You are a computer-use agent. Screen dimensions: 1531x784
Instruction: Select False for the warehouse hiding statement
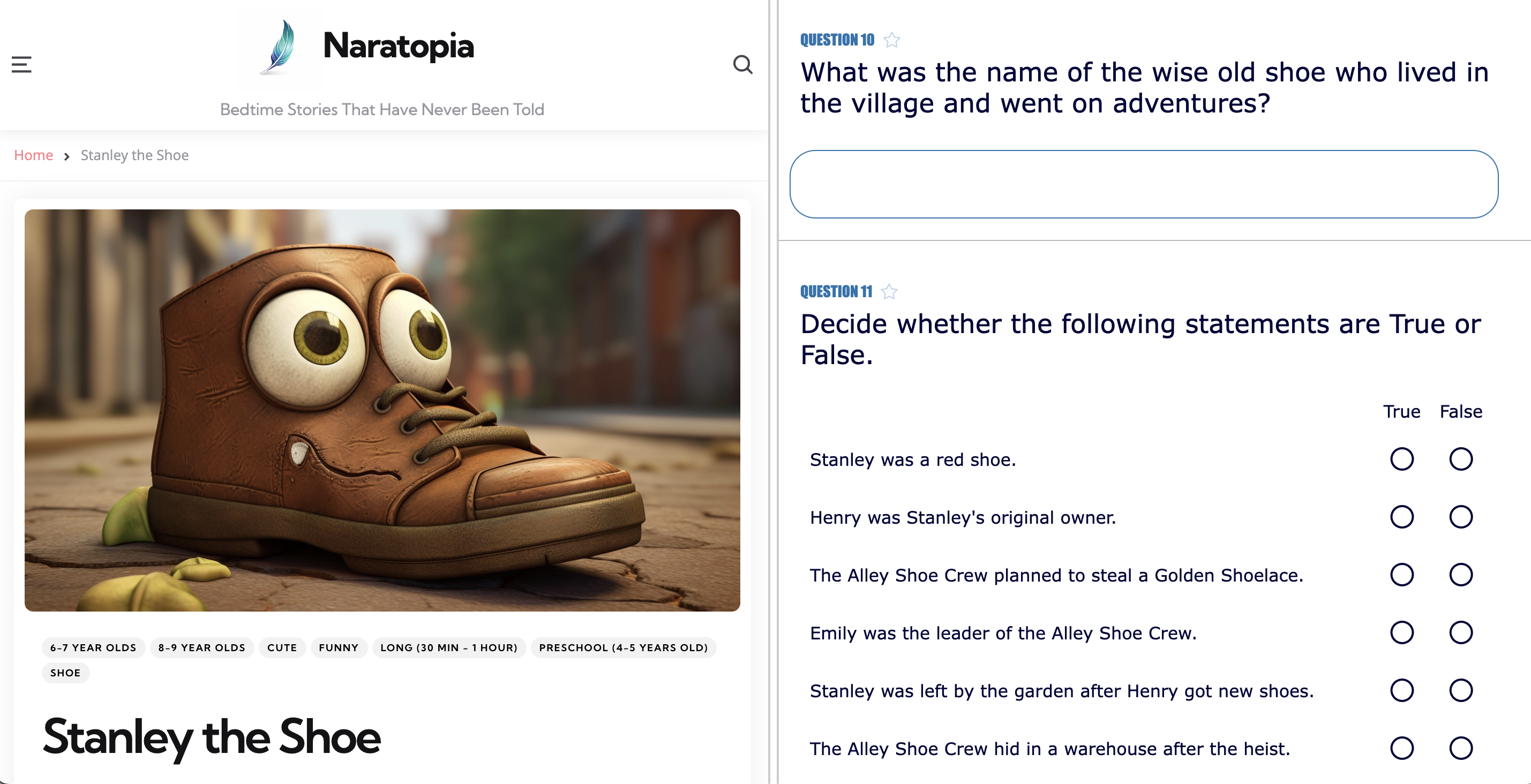coord(1460,748)
